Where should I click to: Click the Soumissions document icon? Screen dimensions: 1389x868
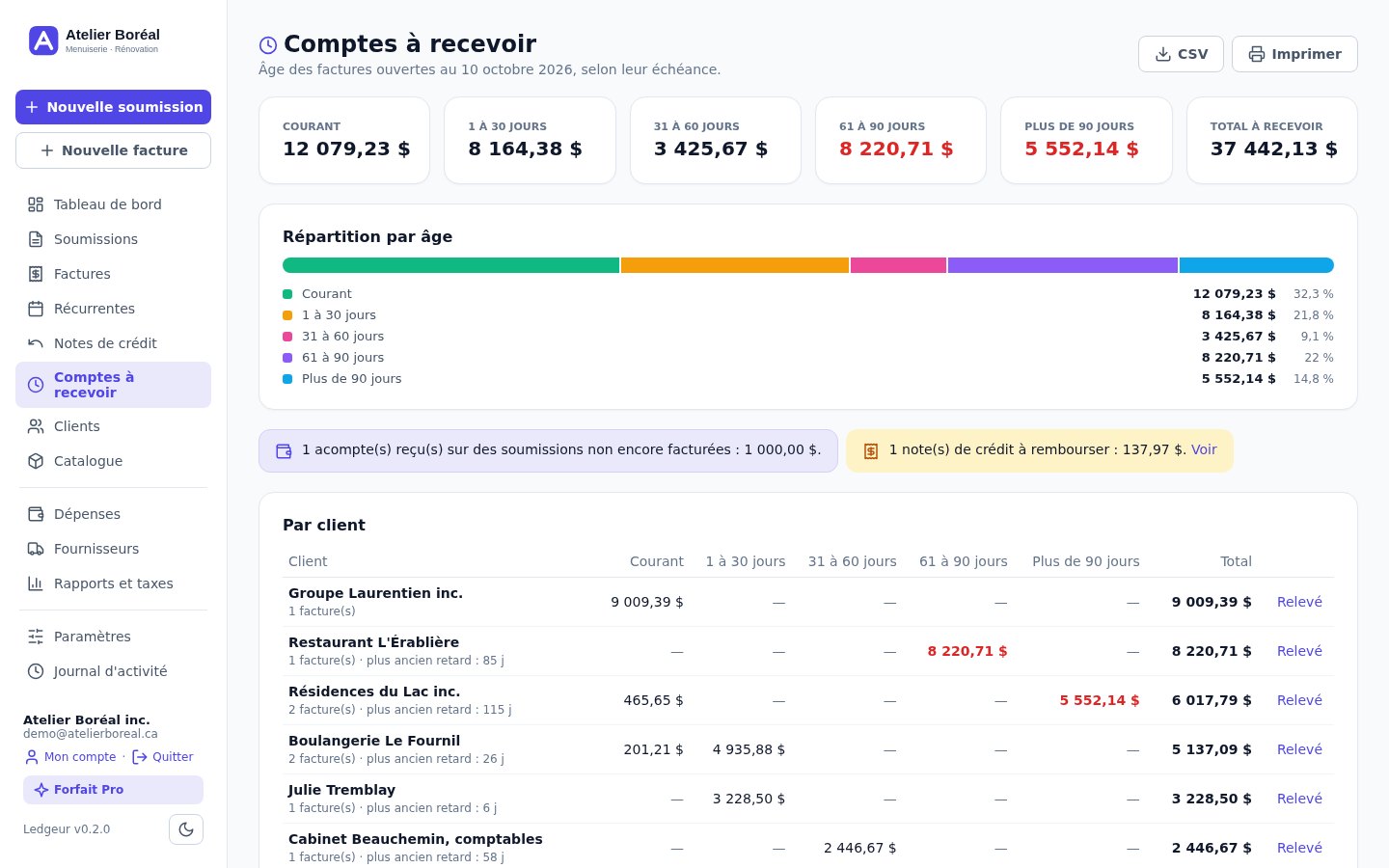click(36, 239)
